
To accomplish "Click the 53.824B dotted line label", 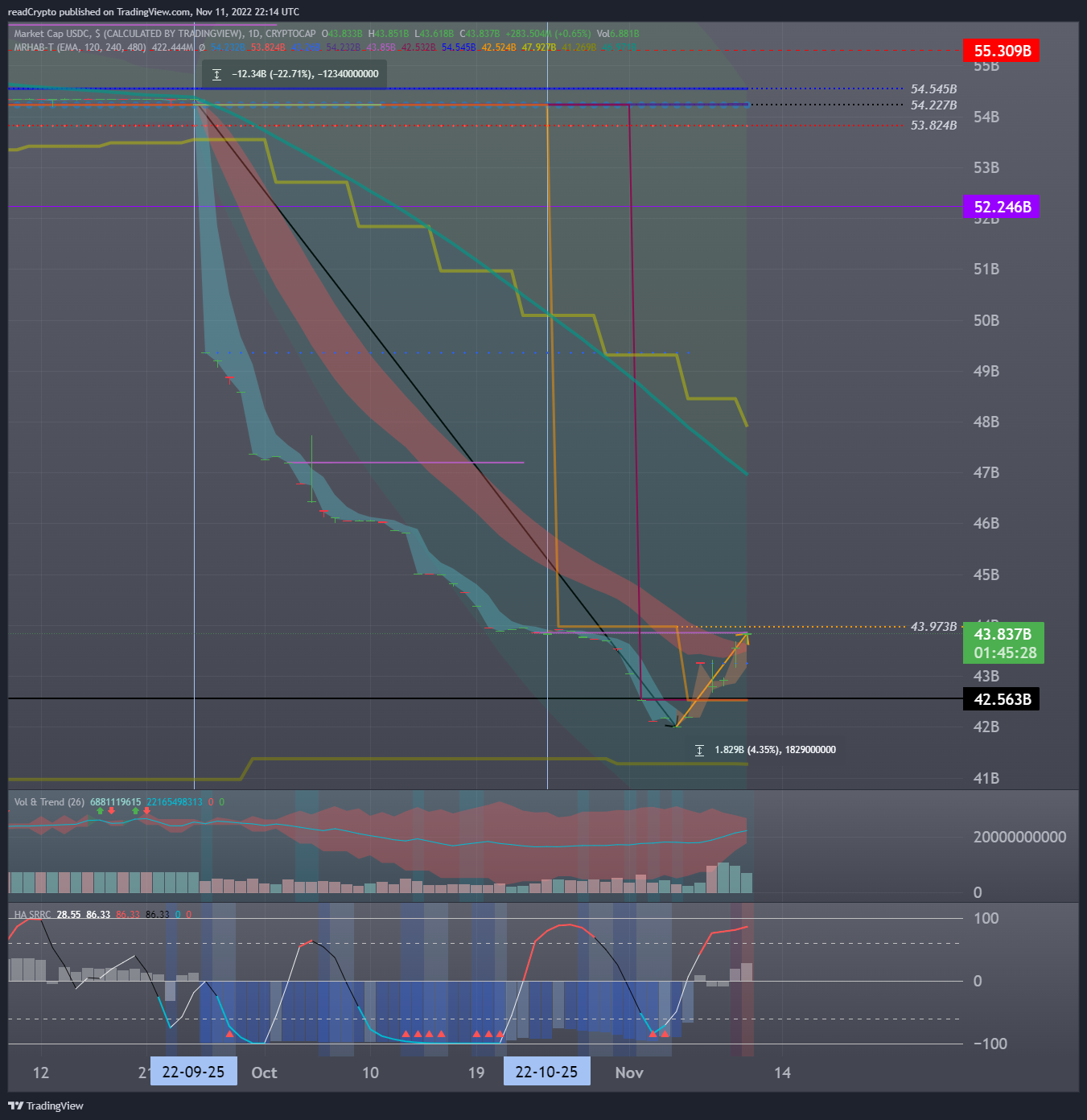I will (x=933, y=126).
